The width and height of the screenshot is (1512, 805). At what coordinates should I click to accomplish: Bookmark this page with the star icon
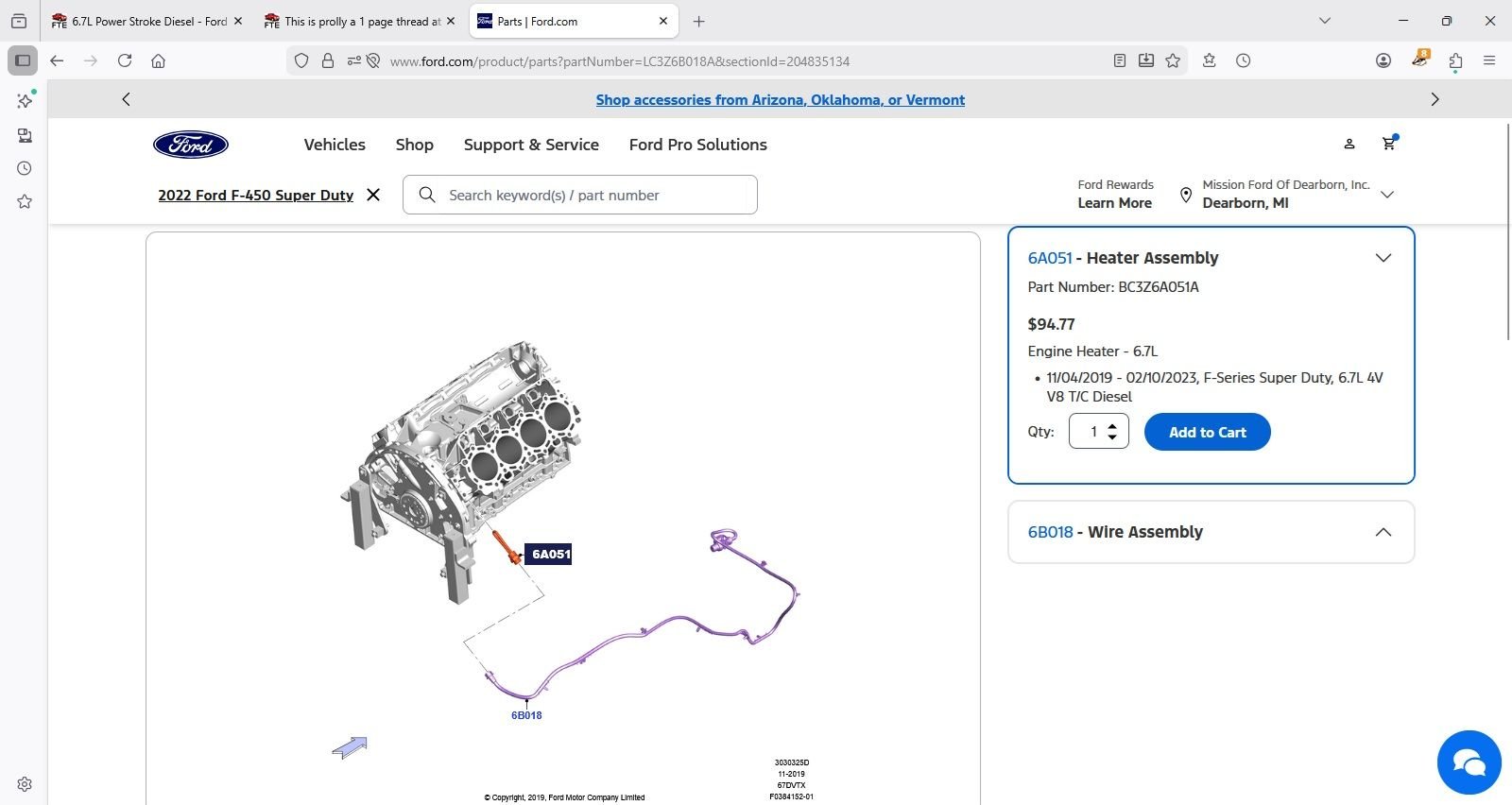(x=1173, y=60)
